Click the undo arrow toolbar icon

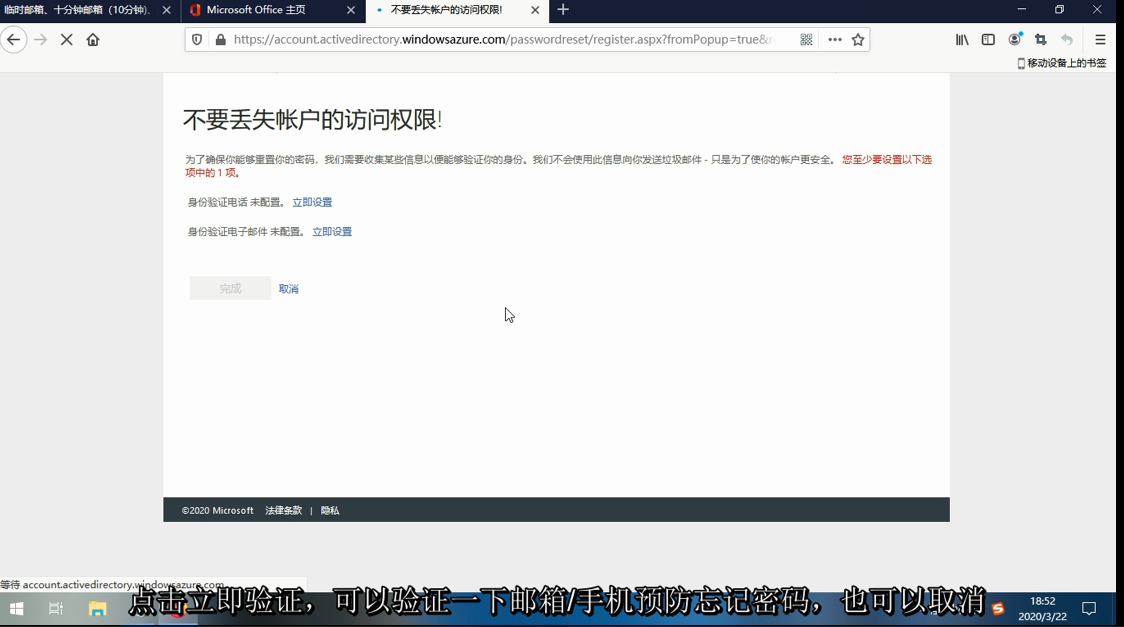pos(1067,39)
